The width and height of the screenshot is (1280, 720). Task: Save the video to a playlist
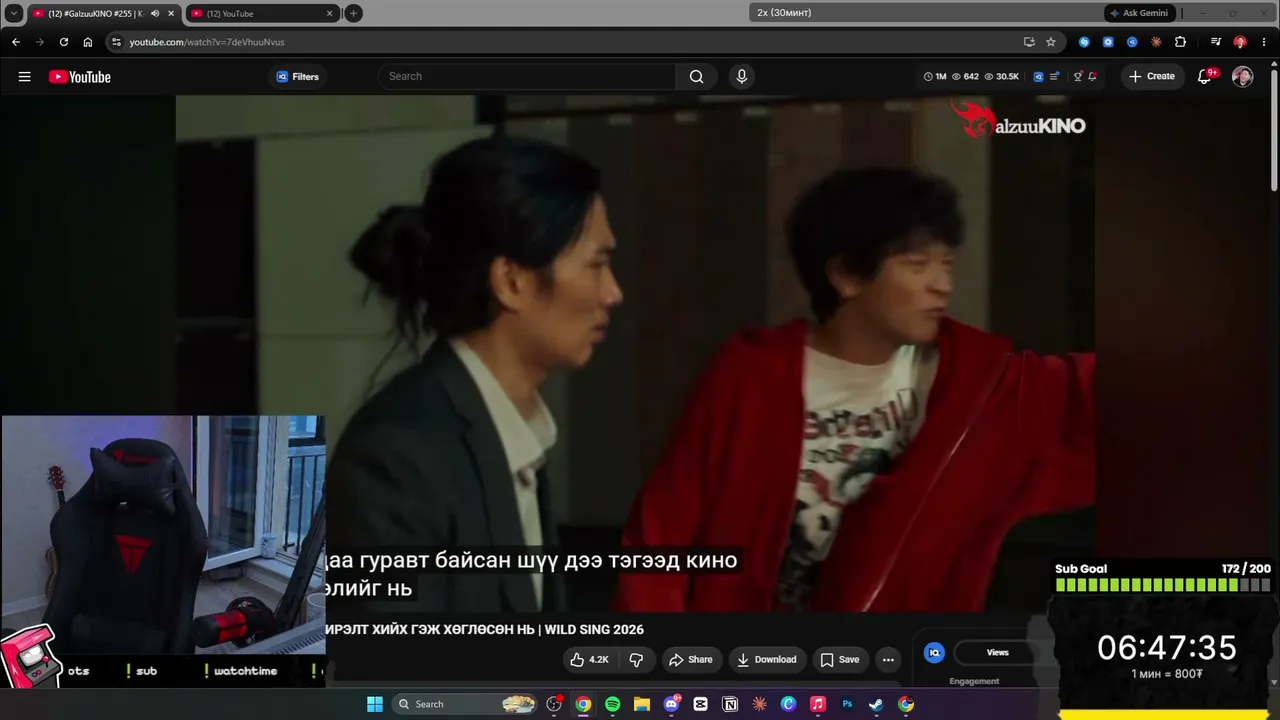840,660
